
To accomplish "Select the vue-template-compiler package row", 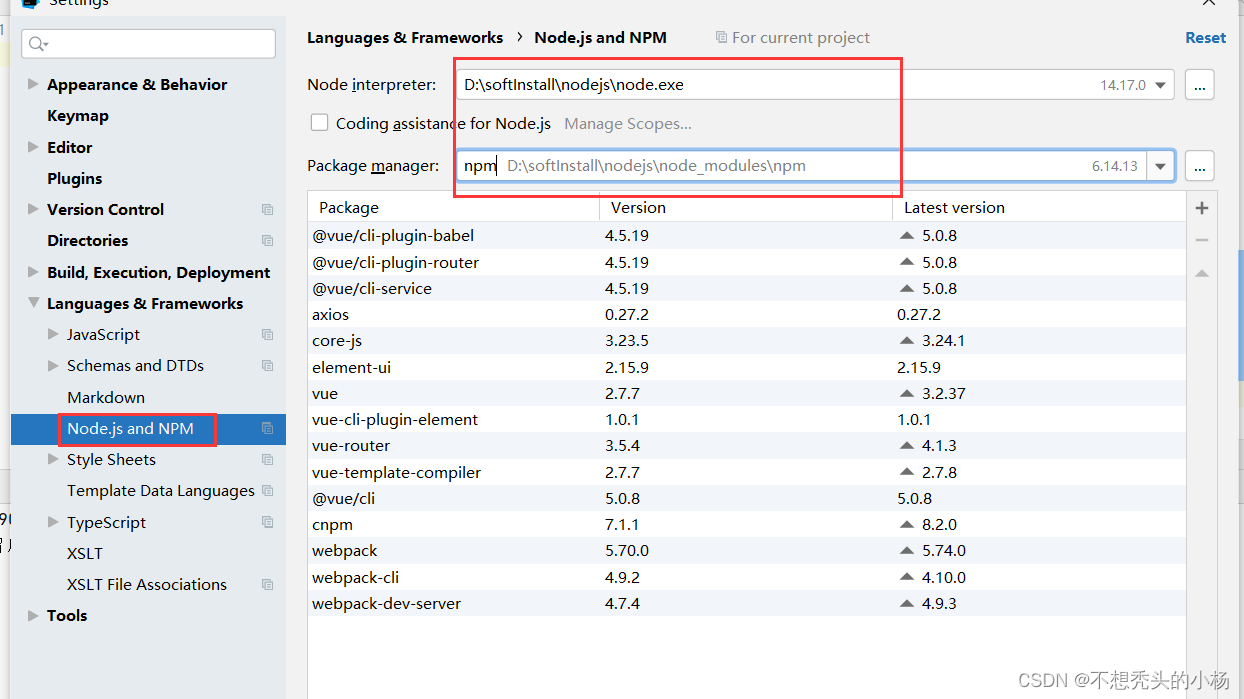I will click(747, 473).
